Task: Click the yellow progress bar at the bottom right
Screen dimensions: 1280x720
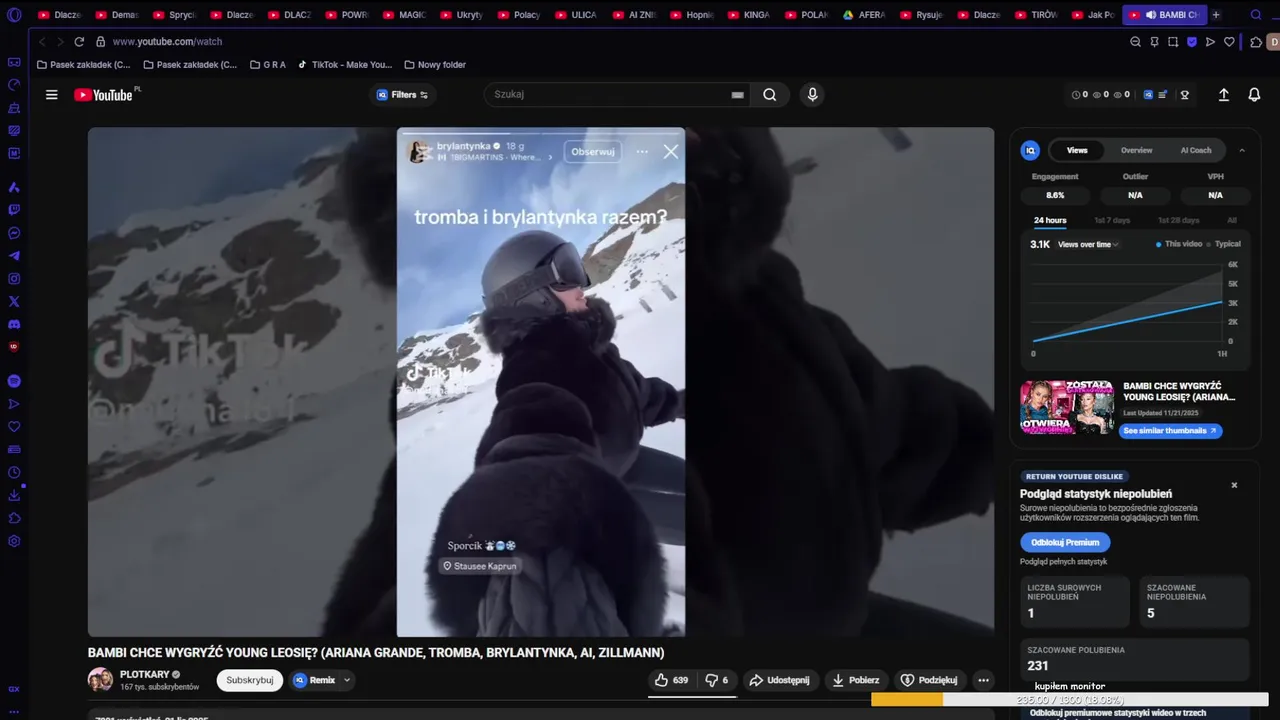Action: [x=1070, y=700]
